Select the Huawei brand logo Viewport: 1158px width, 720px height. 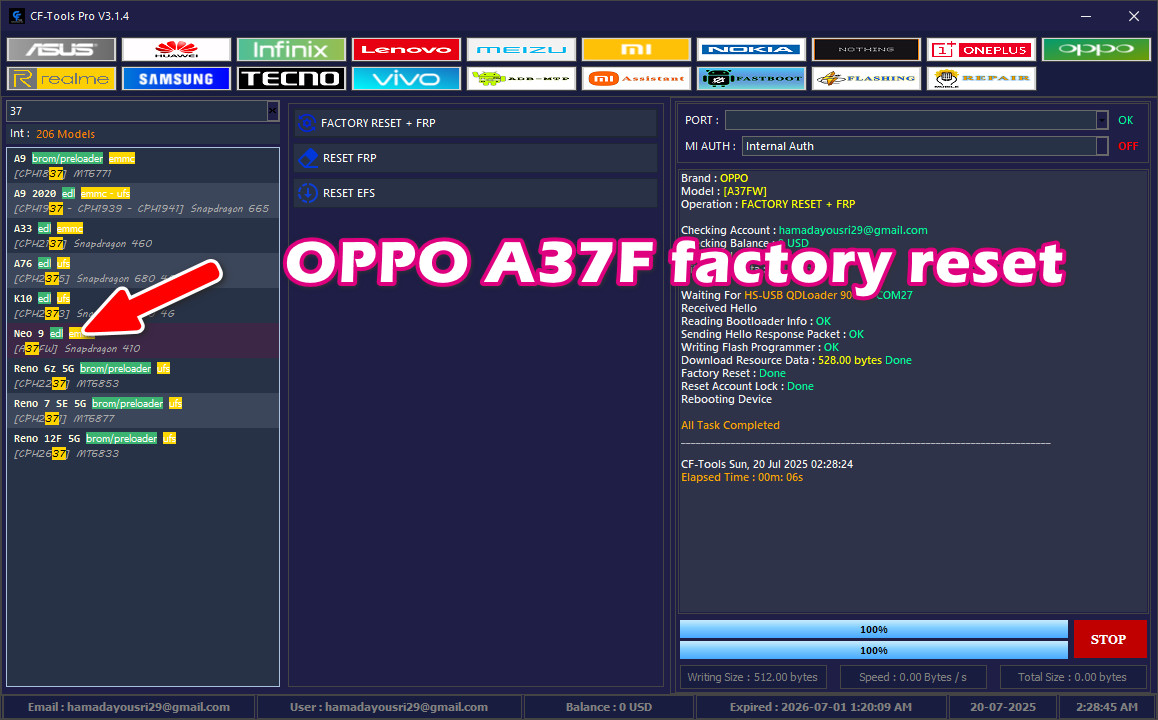tap(177, 49)
